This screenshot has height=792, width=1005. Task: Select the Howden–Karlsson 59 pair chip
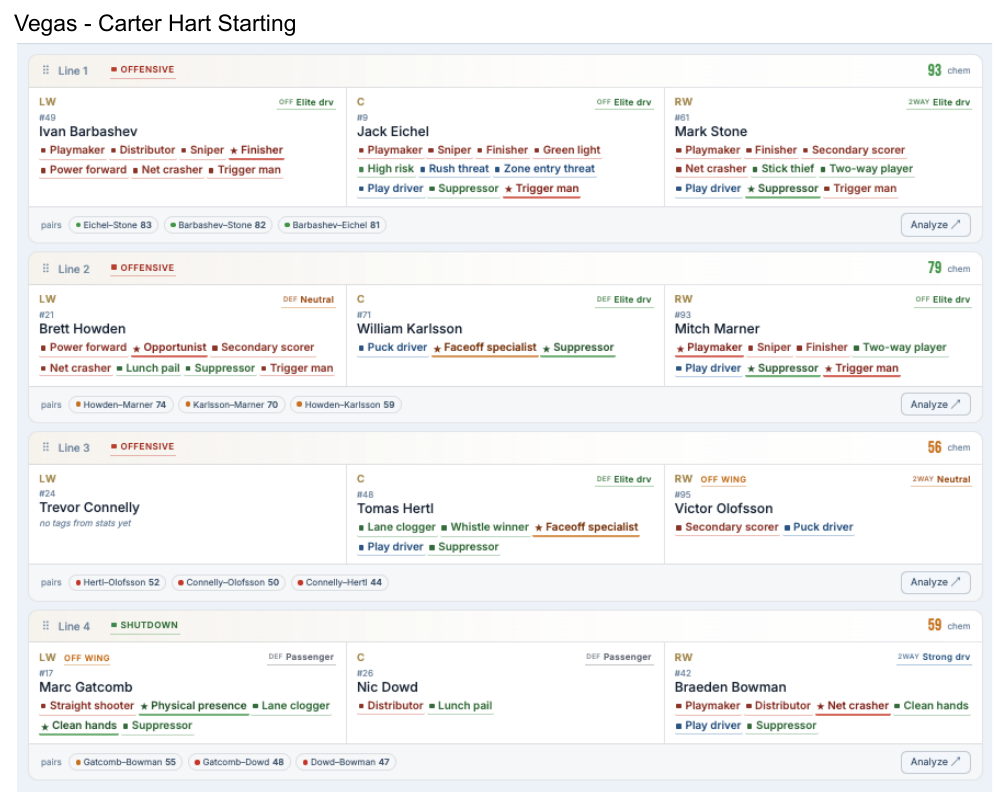[345, 404]
